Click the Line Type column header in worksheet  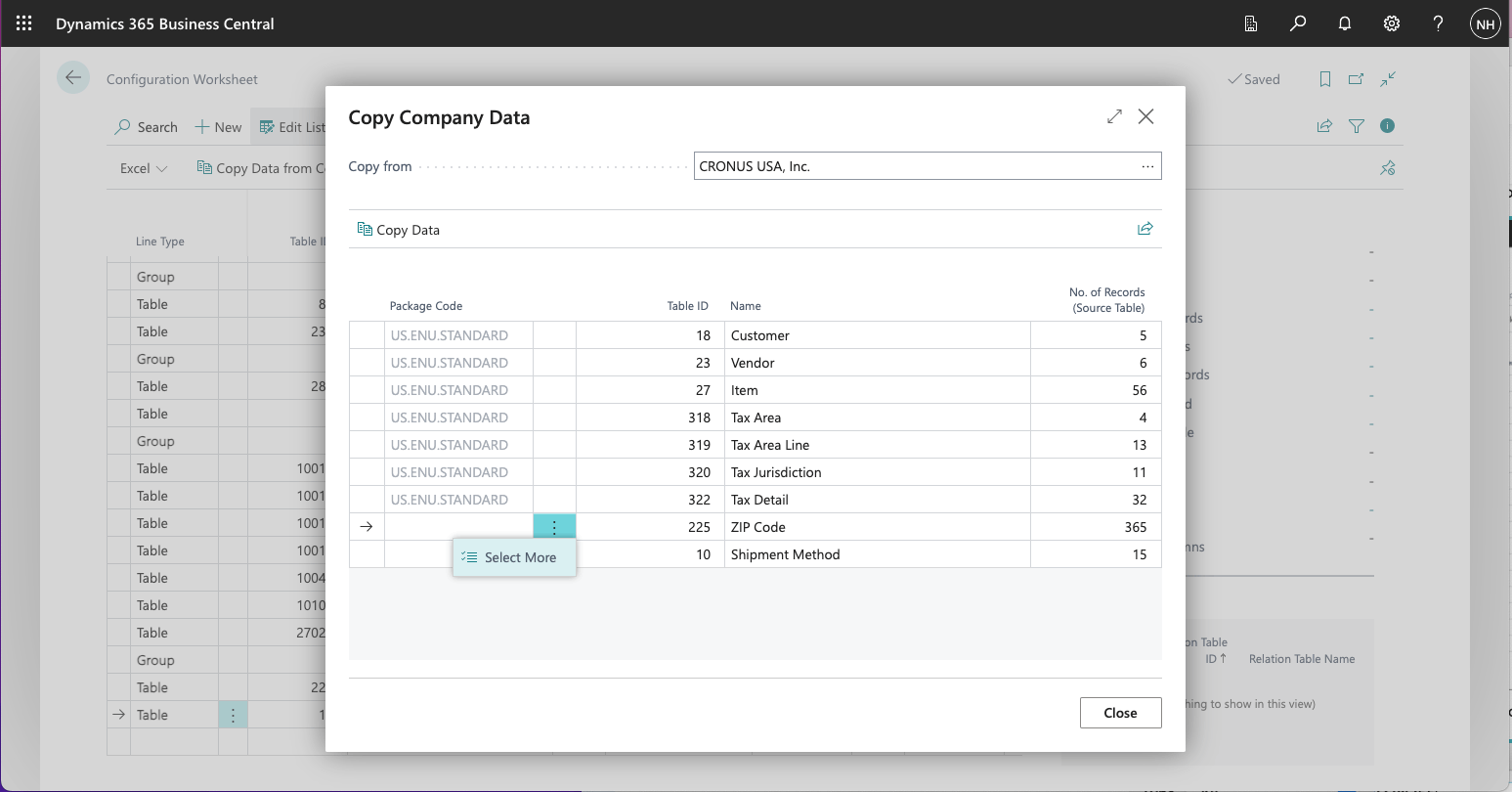point(160,242)
